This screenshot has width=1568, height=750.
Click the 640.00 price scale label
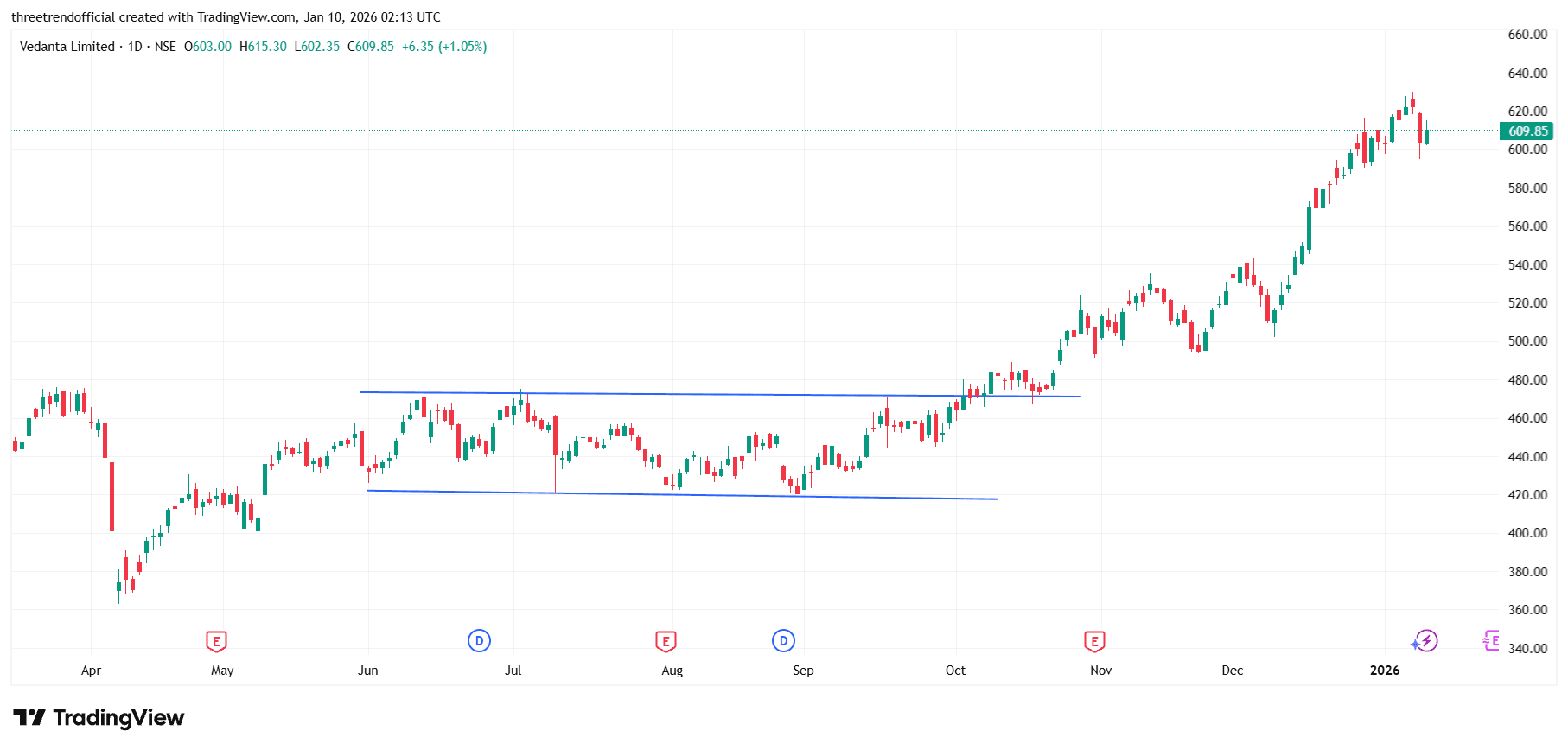pyautogui.click(x=1527, y=73)
